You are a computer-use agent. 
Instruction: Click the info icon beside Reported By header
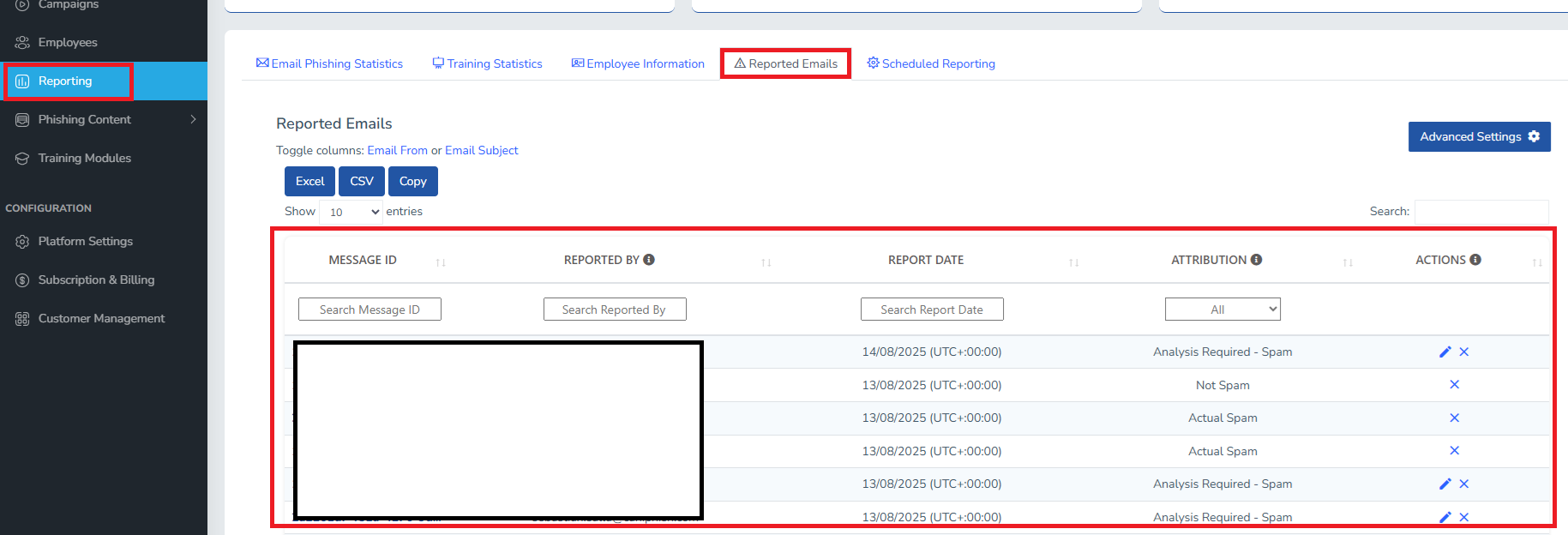coord(649,260)
